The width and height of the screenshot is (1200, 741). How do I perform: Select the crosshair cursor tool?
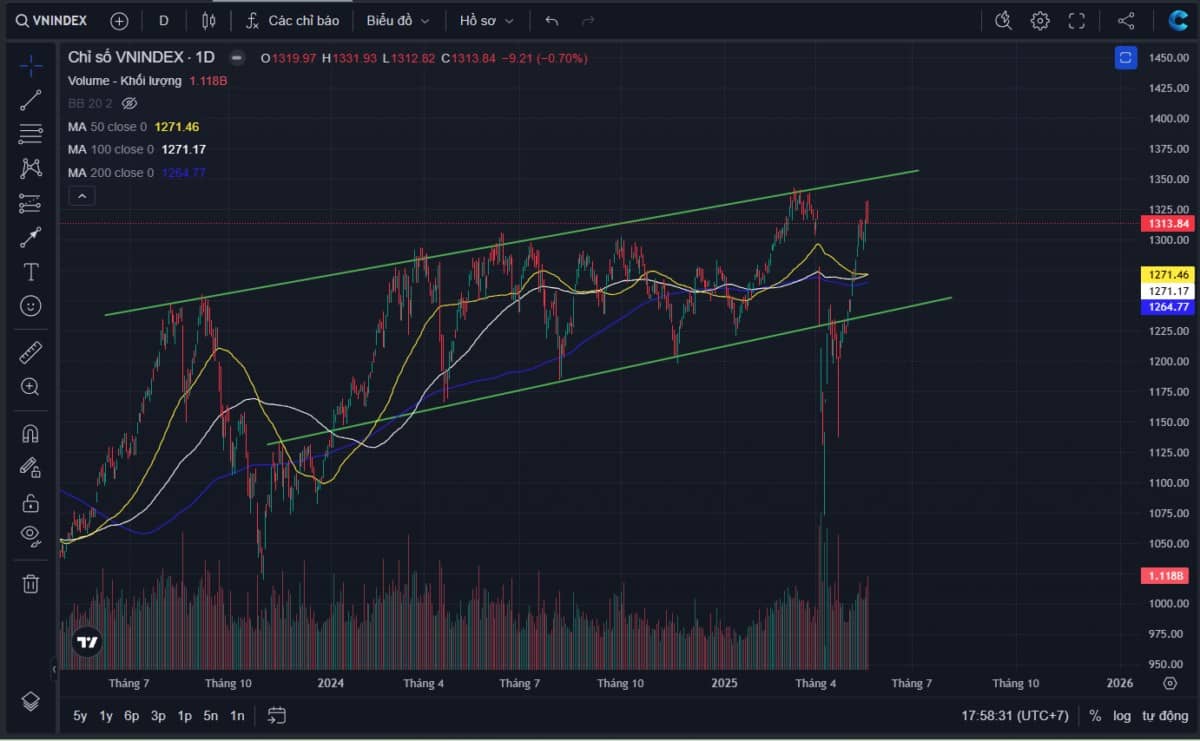31,66
